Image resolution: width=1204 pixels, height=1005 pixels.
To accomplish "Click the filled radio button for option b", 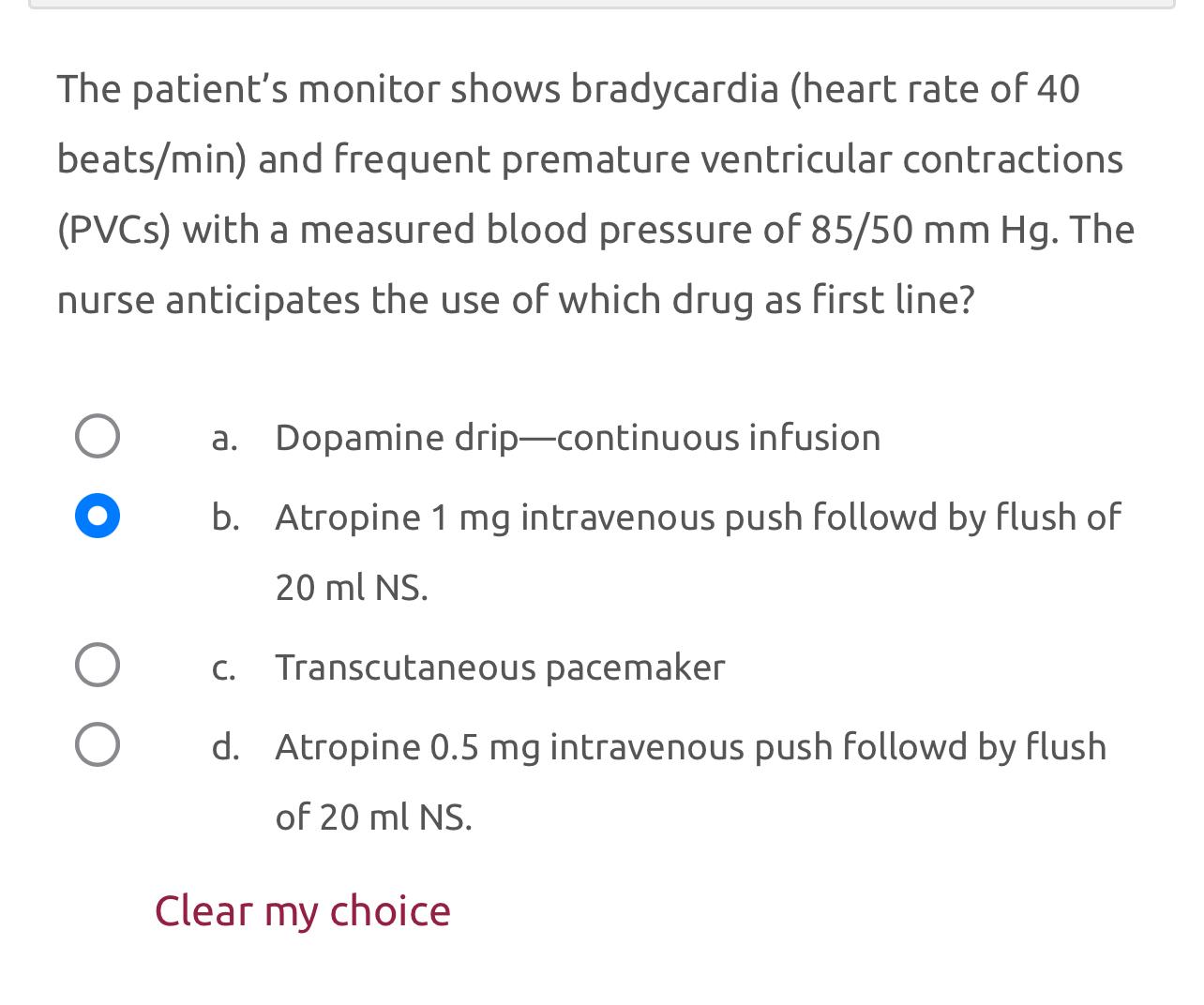I will [98, 515].
